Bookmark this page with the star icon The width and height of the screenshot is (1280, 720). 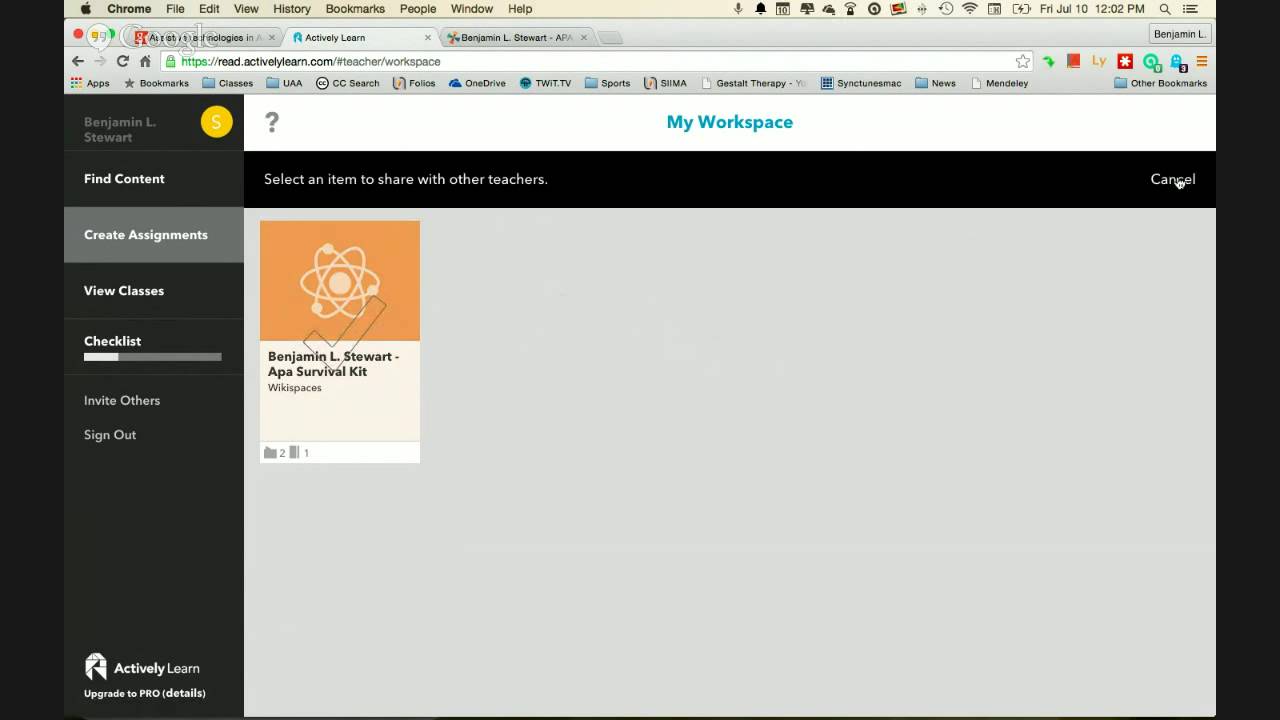tap(1022, 61)
